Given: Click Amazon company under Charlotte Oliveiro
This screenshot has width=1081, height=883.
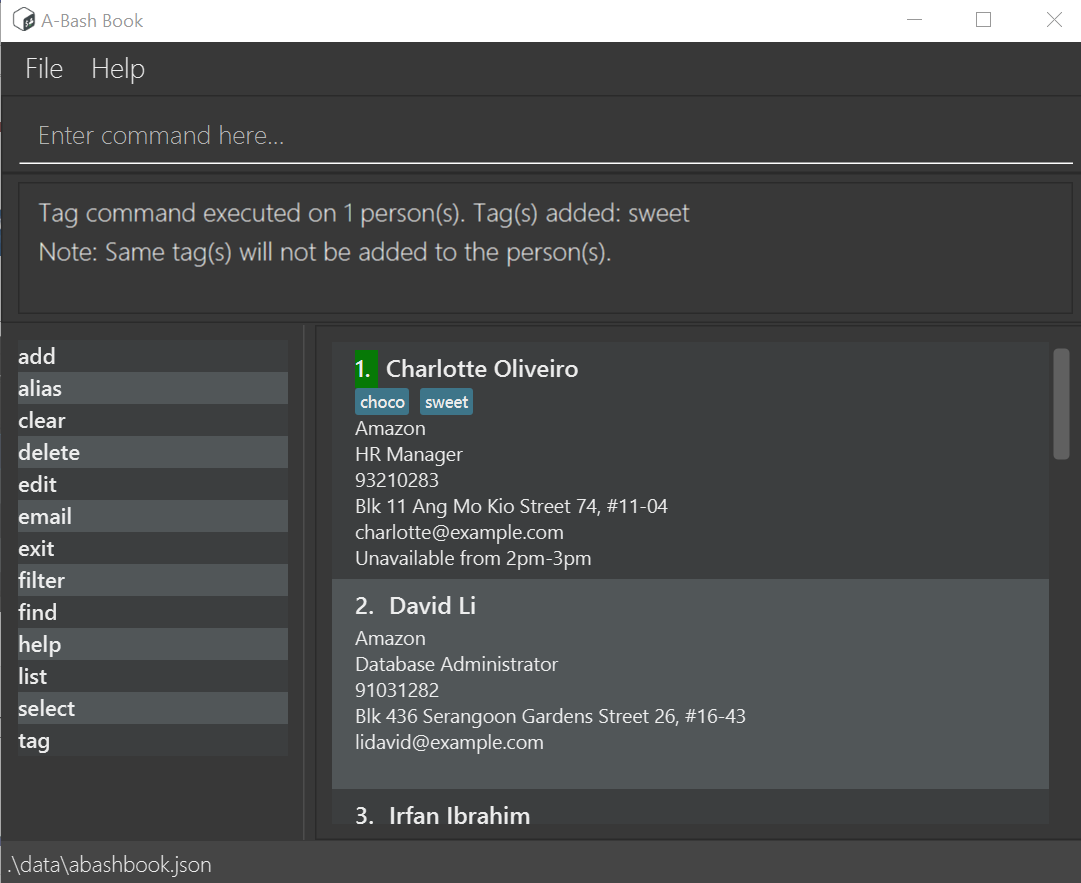Looking at the screenshot, I should tap(390, 429).
